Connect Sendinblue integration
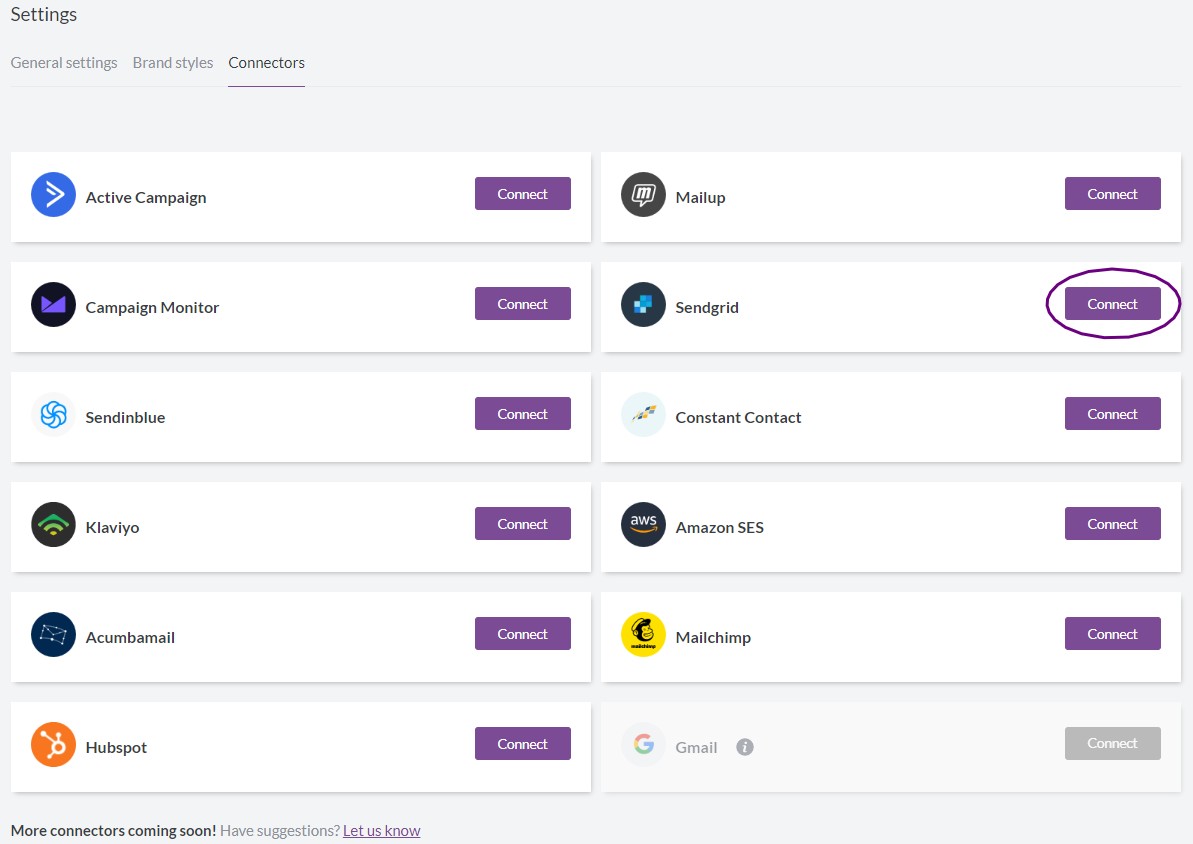Image resolution: width=1193 pixels, height=844 pixels. (523, 414)
